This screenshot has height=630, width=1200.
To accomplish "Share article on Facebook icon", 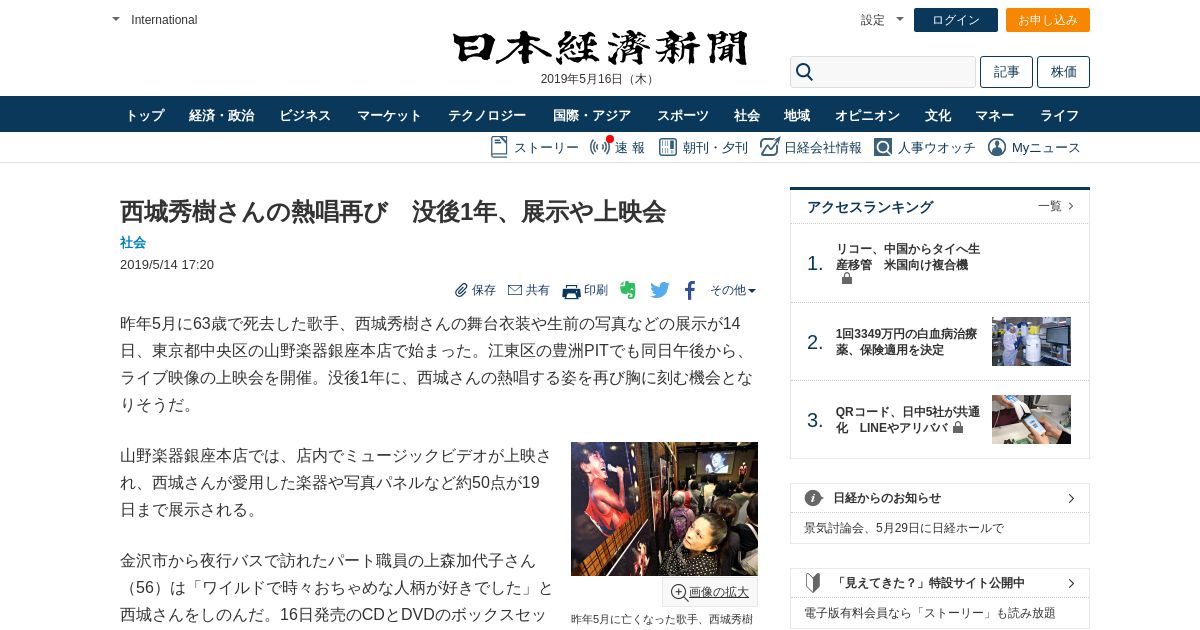I will pos(689,291).
